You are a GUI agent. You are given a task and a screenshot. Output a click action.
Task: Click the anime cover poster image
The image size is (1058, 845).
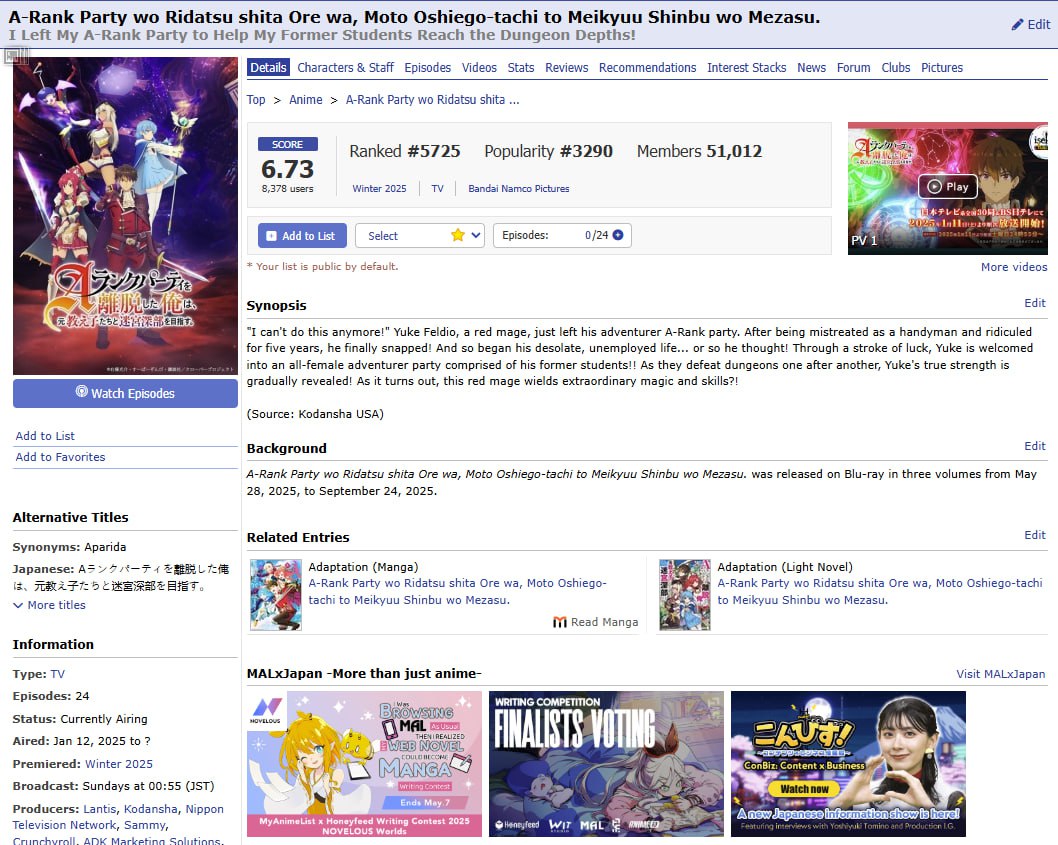(126, 216)
